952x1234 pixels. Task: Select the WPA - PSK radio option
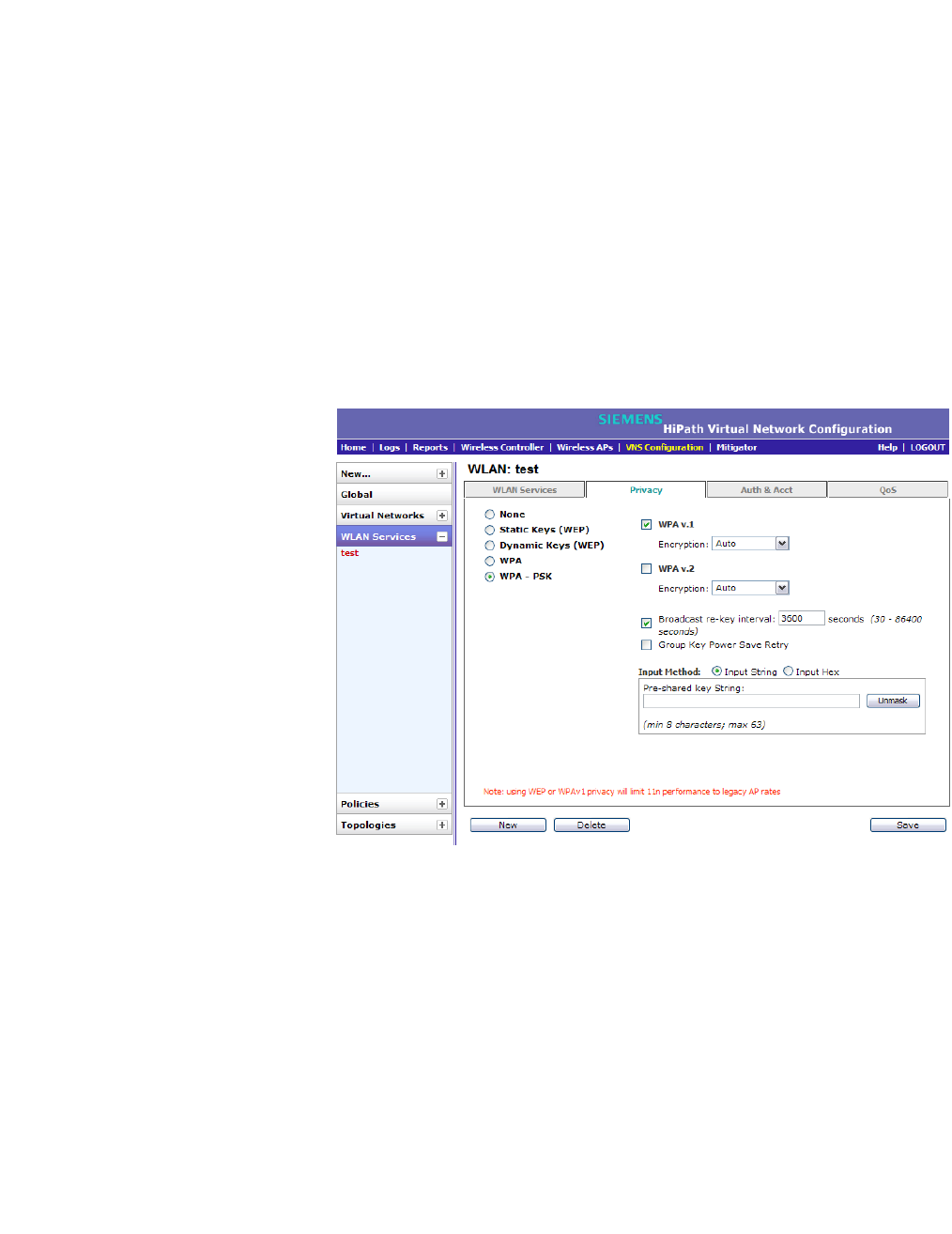(490, 578)
